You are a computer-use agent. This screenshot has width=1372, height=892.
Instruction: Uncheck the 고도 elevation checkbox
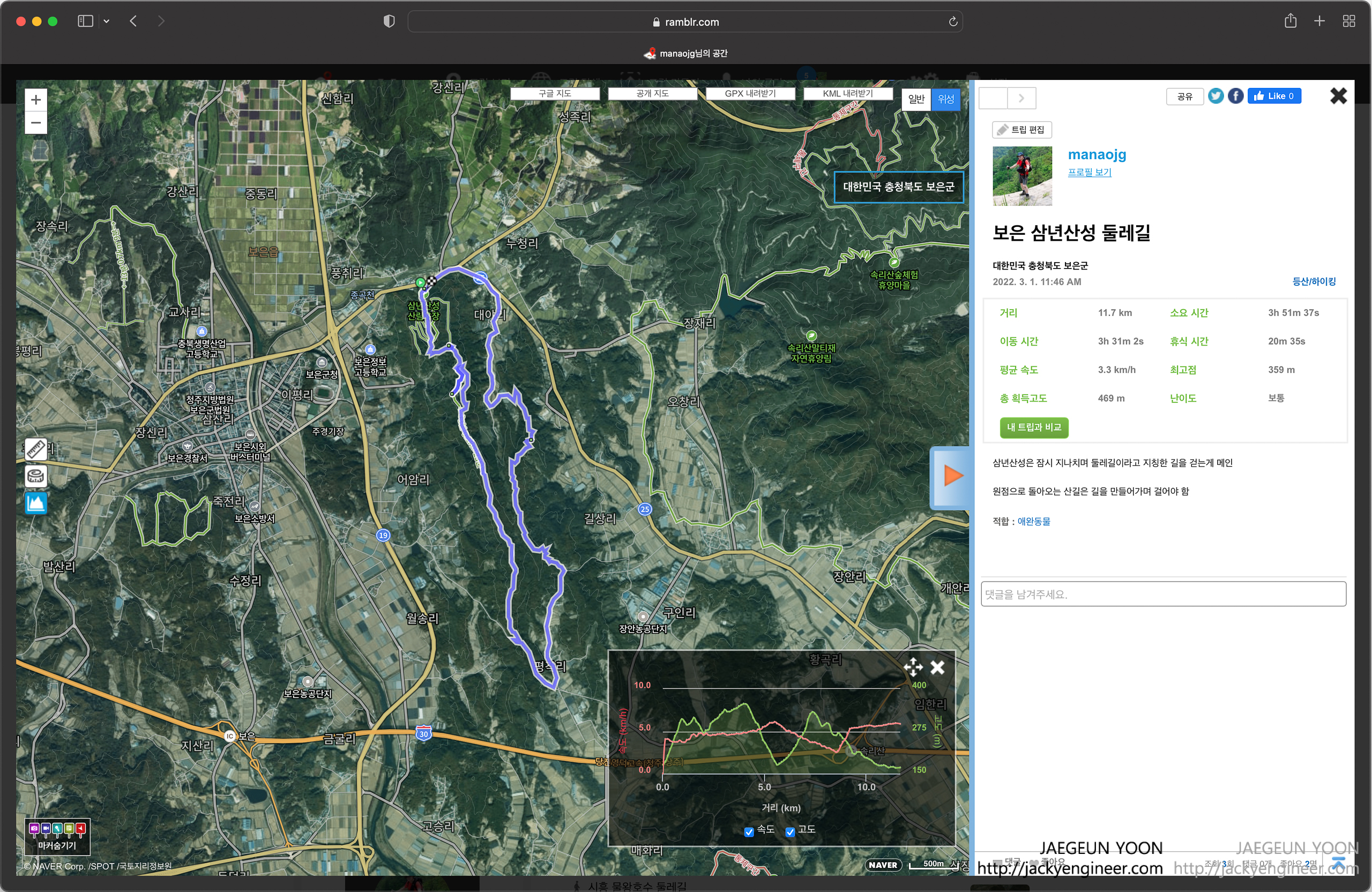tap(790, 831)
